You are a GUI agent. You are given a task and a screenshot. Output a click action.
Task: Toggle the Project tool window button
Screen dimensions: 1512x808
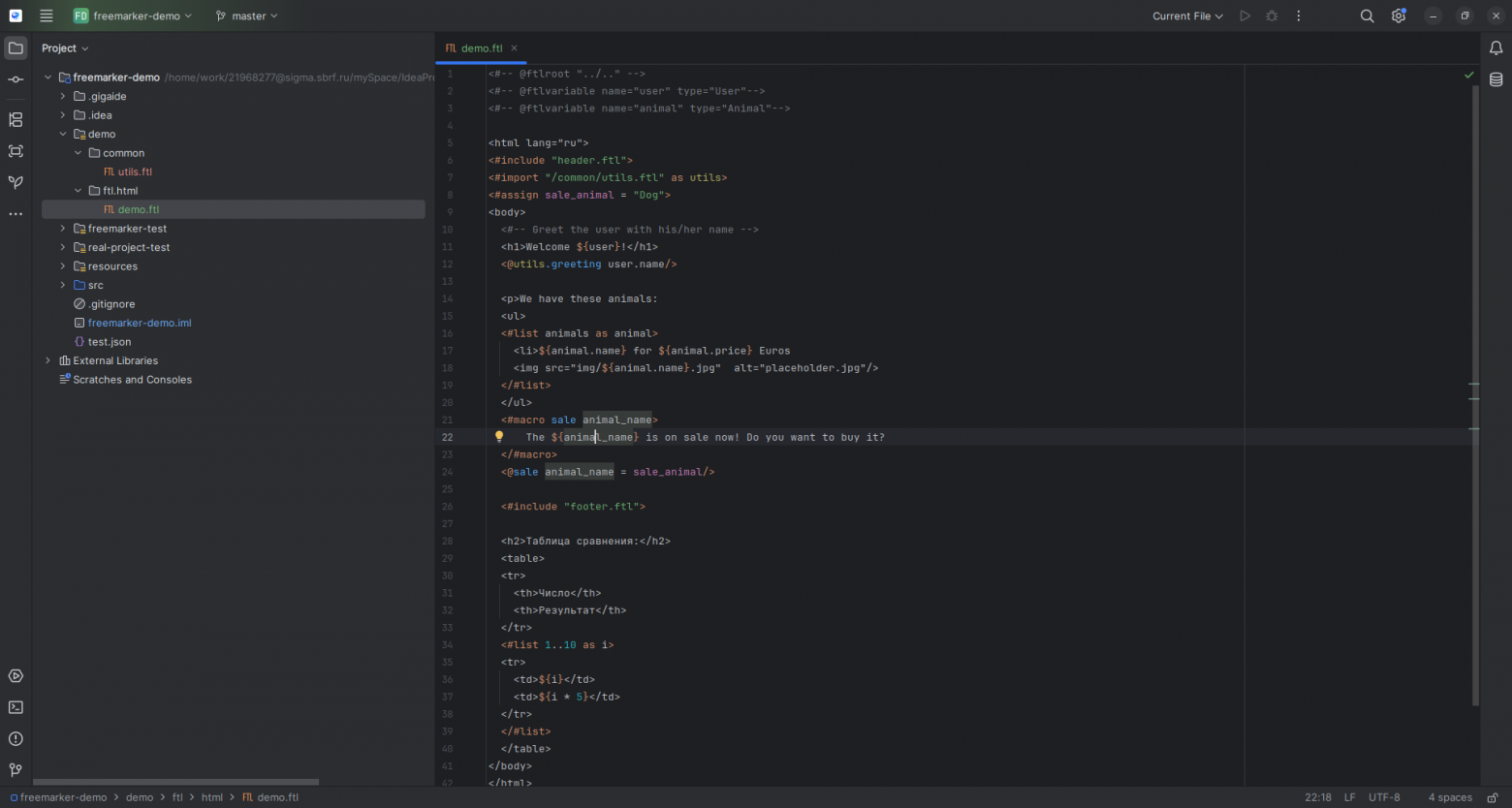16,47
